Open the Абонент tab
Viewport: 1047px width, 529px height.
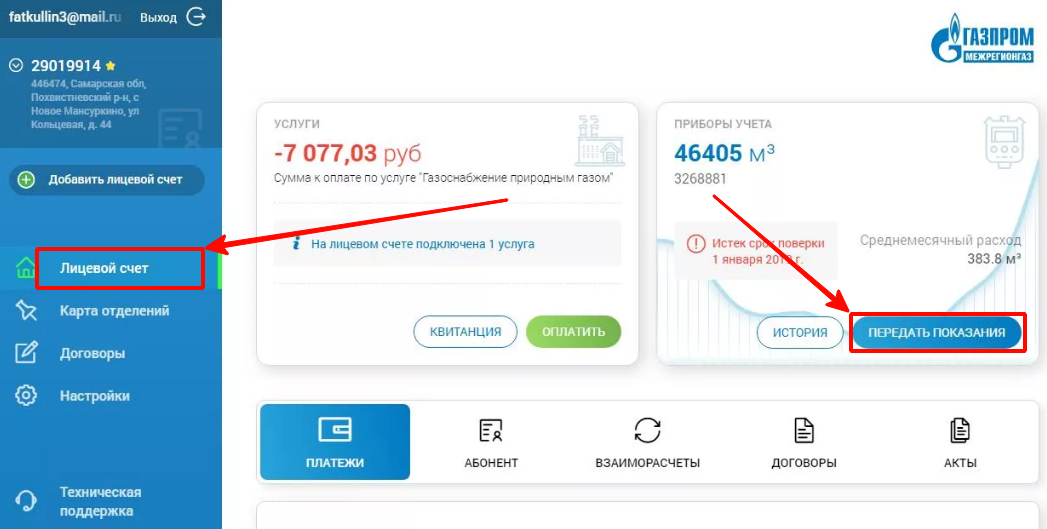491,442
